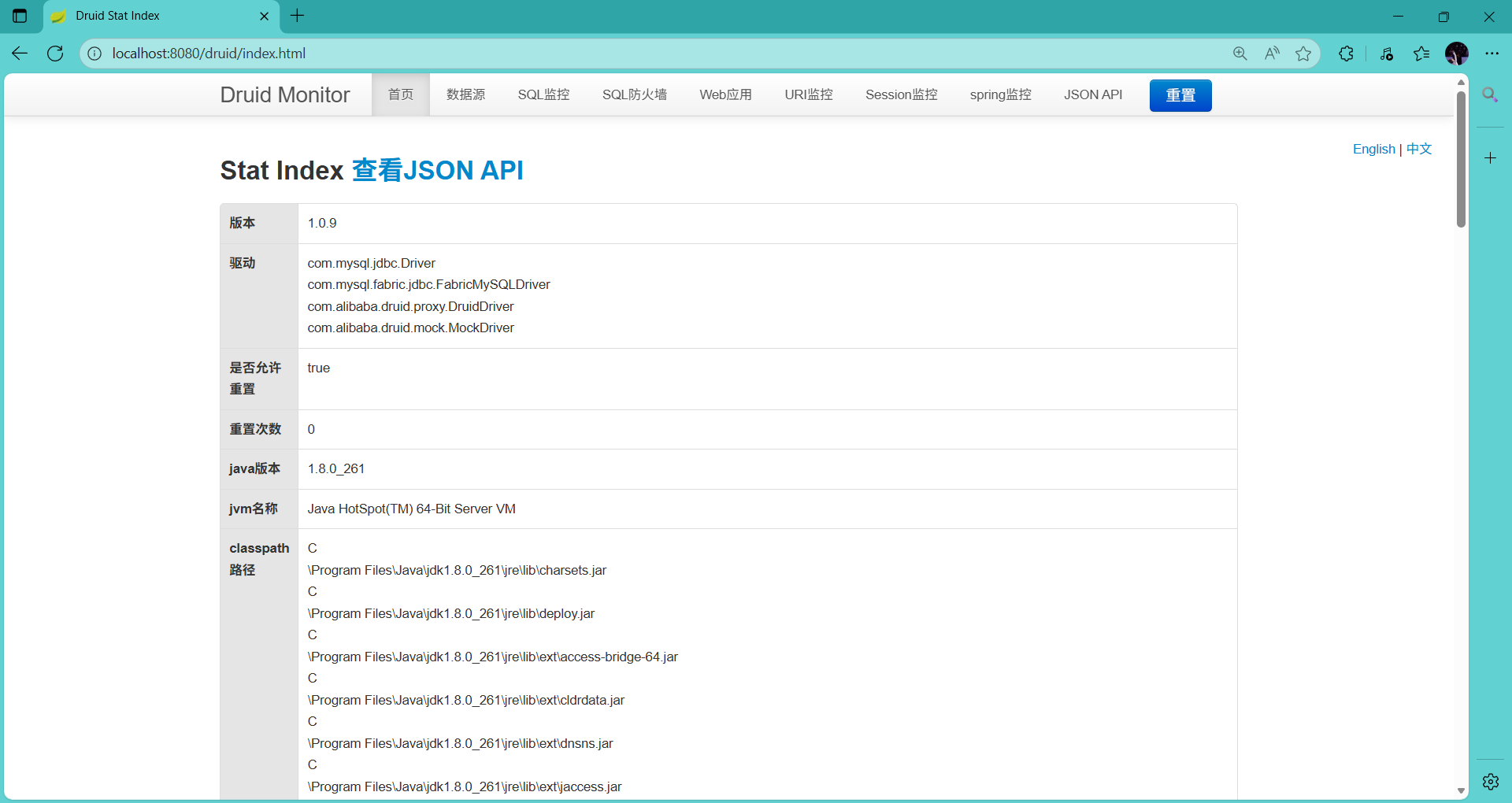
Task: Open the SQL防火墙 page
Action: pos(635,94)
